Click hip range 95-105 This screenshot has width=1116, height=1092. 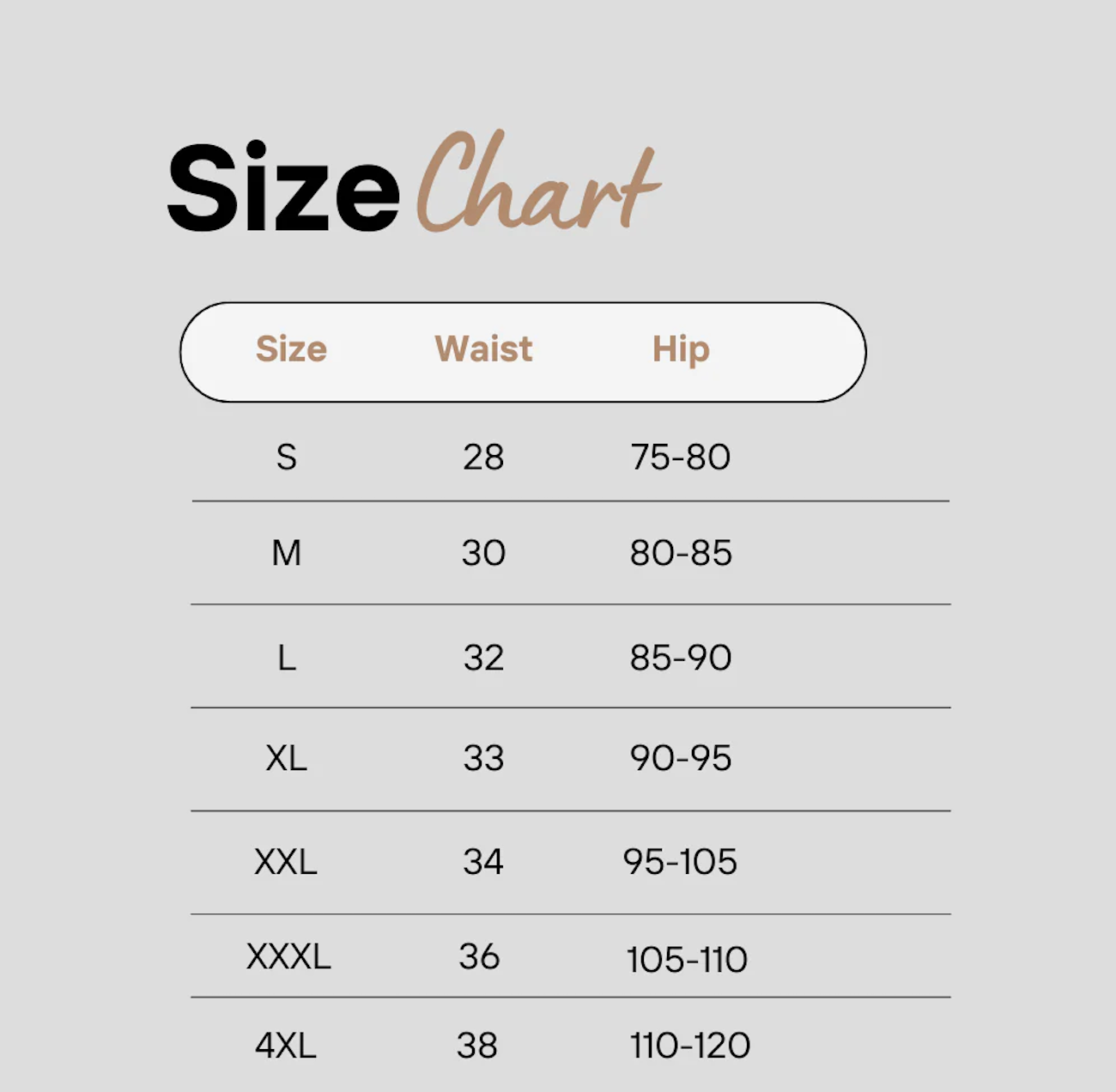(x=680, y=862)
